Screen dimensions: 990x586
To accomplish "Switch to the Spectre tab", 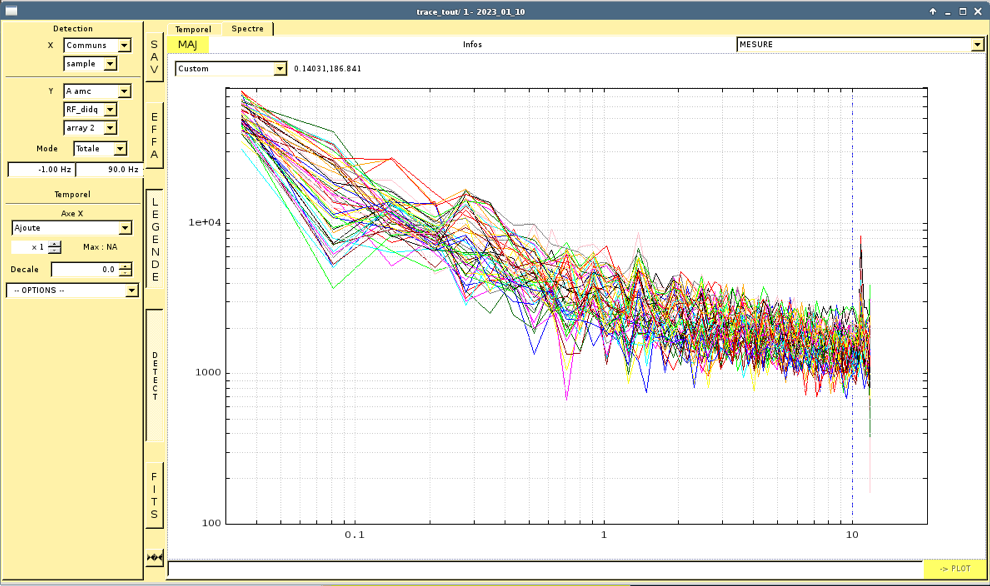I will (x=248, y=29).
